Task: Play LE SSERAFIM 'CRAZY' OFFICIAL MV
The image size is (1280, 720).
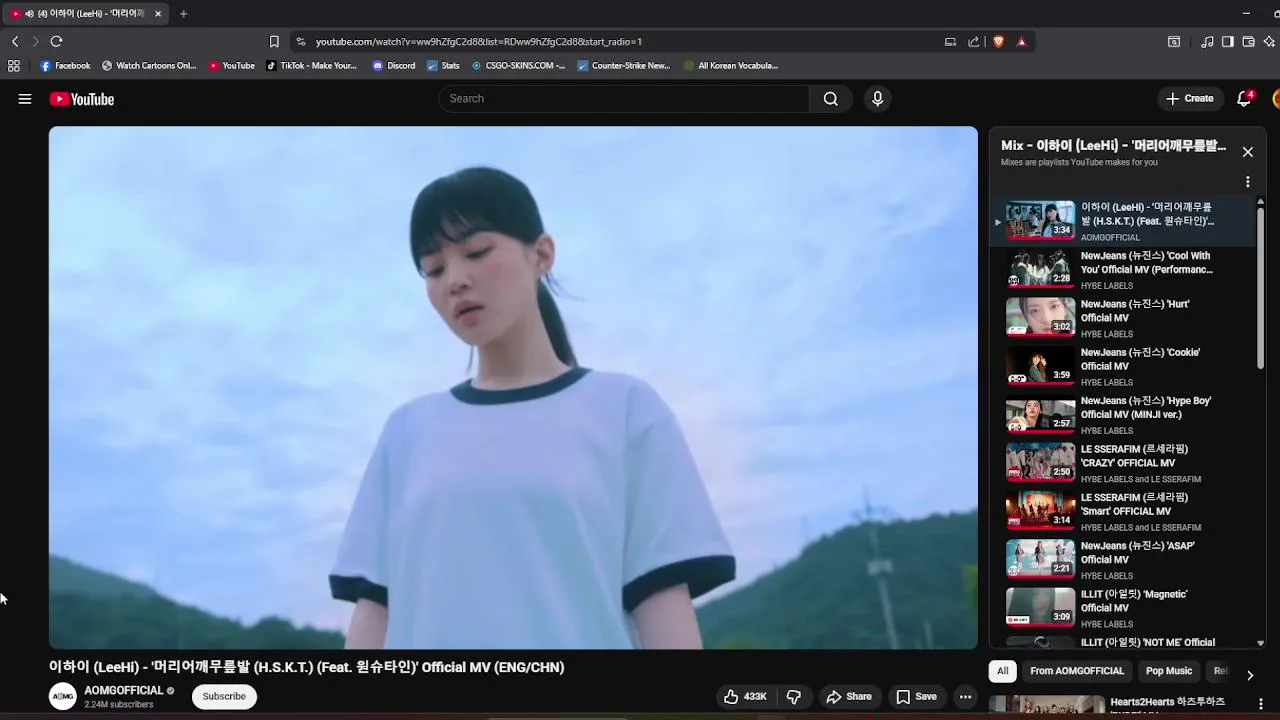Action: click(x=1122, y=463)
